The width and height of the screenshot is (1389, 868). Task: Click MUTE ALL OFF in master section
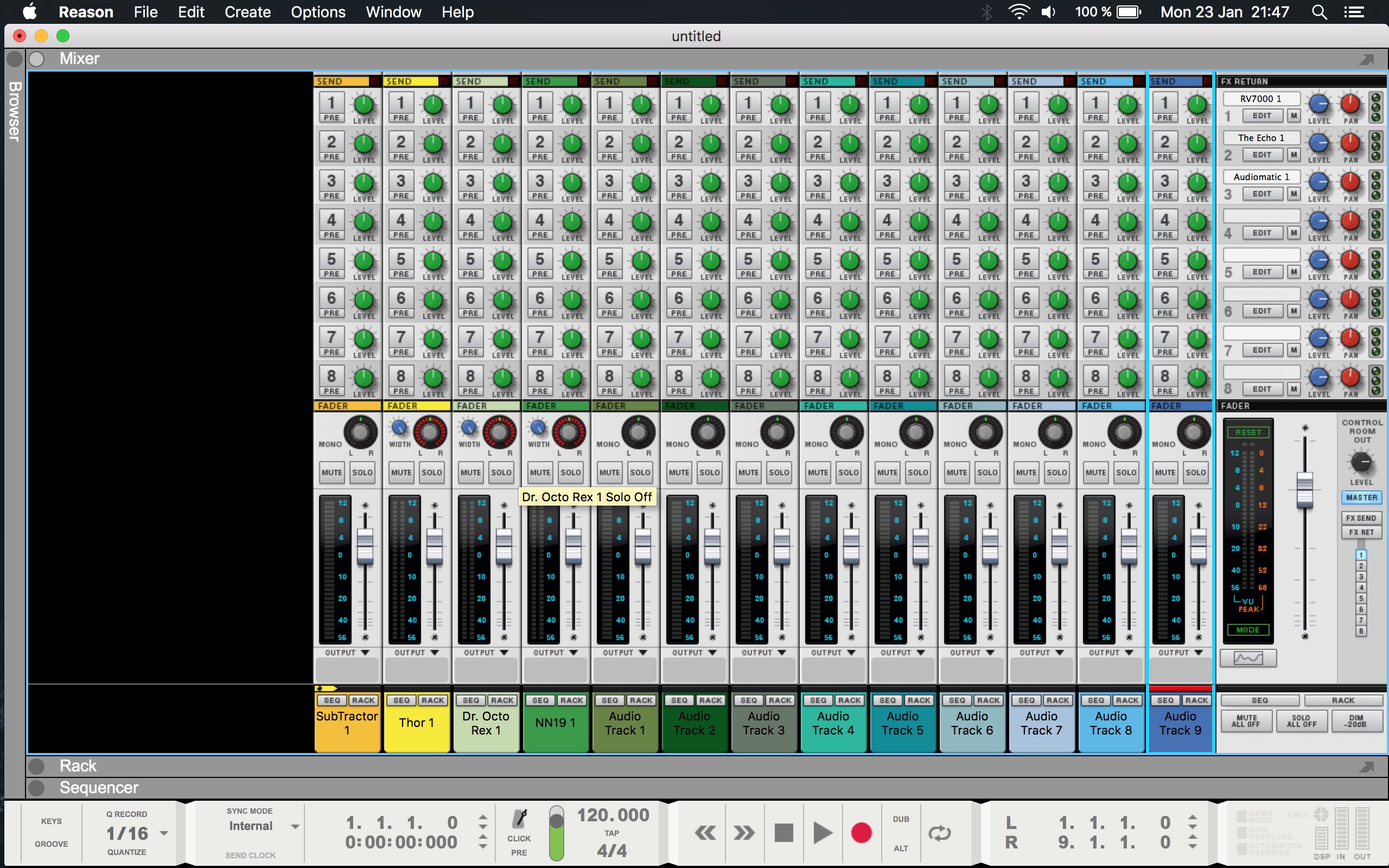pos(1246,721)
